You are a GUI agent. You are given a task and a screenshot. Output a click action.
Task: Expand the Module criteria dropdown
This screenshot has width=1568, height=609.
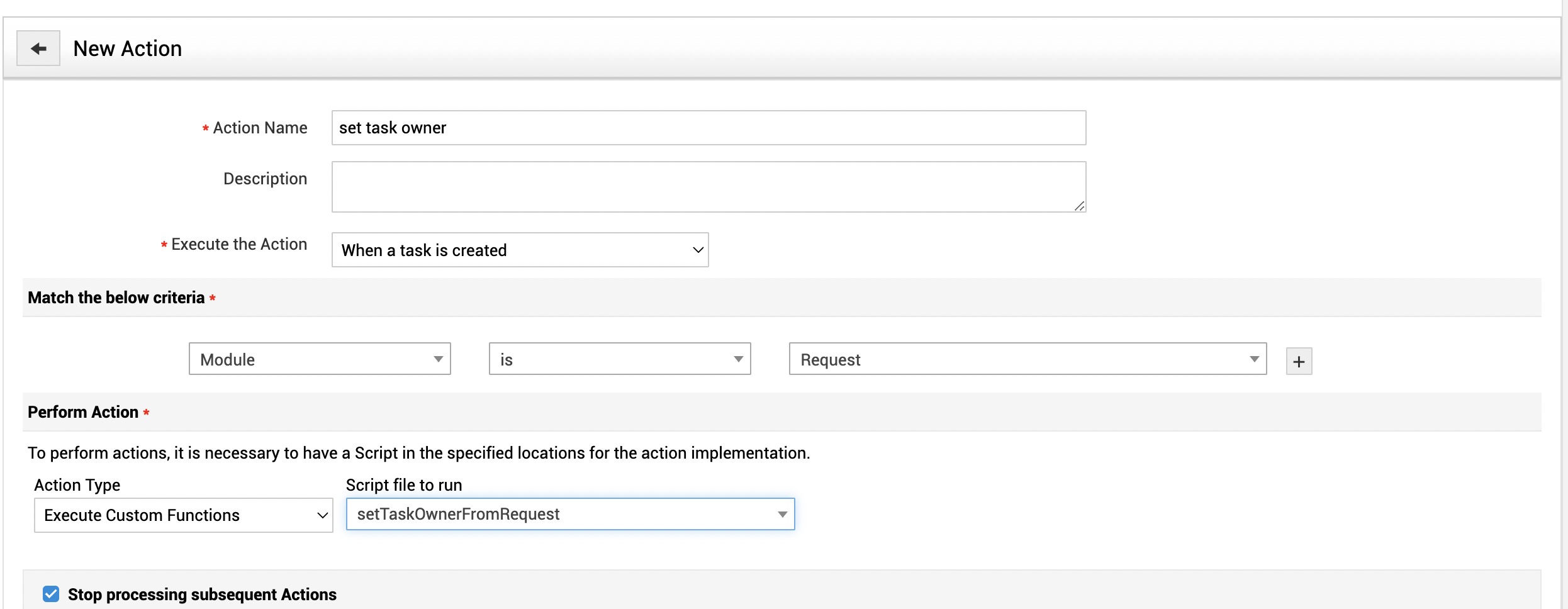coord(320,359)
